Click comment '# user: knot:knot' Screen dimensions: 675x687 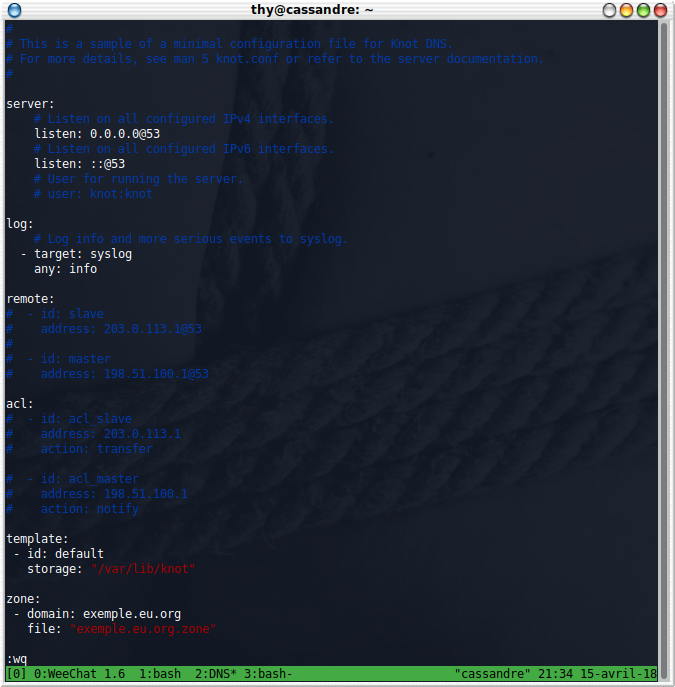coord(93,194)
